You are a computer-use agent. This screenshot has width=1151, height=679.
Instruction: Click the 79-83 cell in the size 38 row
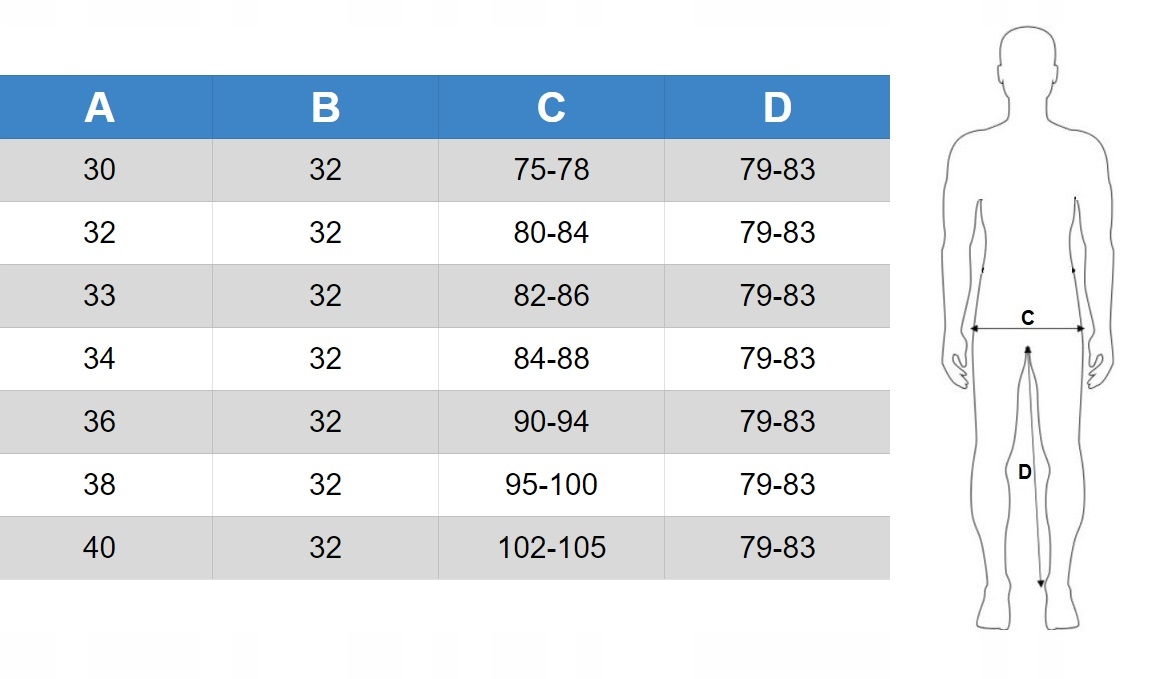tap(777, 484)
